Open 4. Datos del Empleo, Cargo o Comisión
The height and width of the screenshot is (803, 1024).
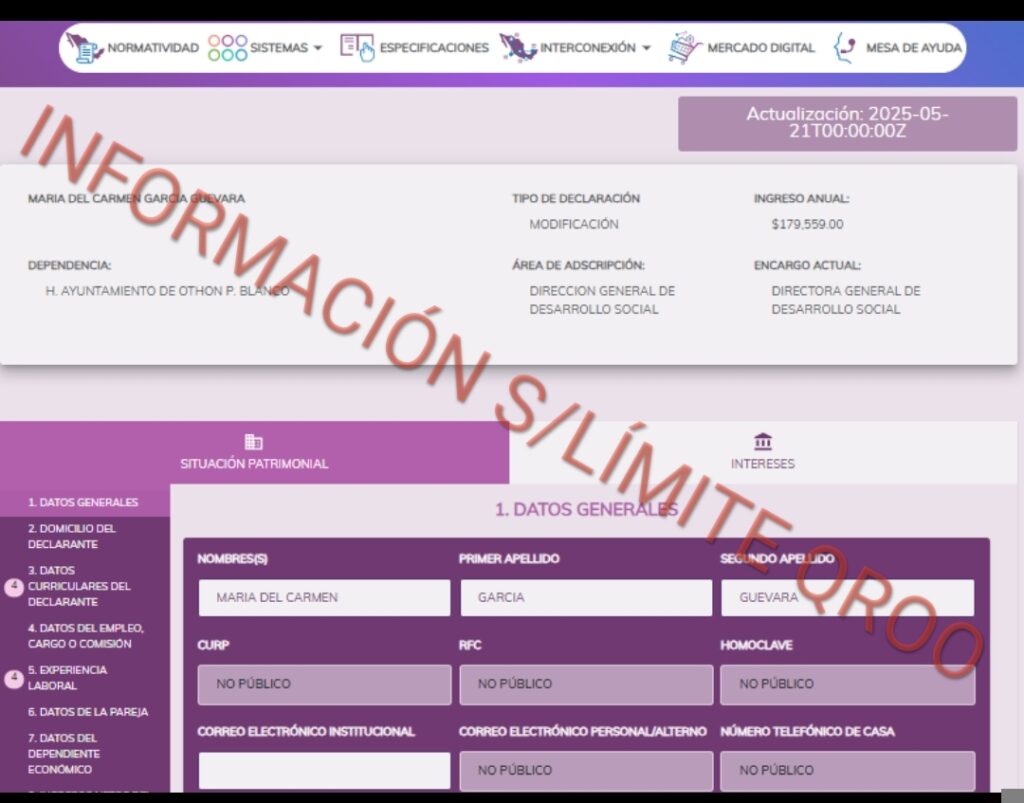pyautogui.click(x=86, y=636)
